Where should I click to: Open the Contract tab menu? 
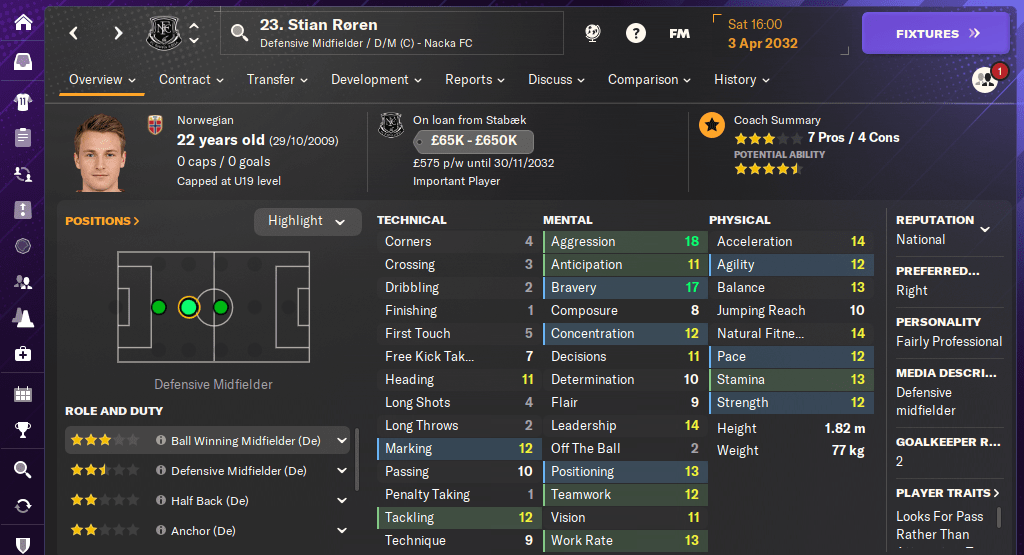pos(190,80)
